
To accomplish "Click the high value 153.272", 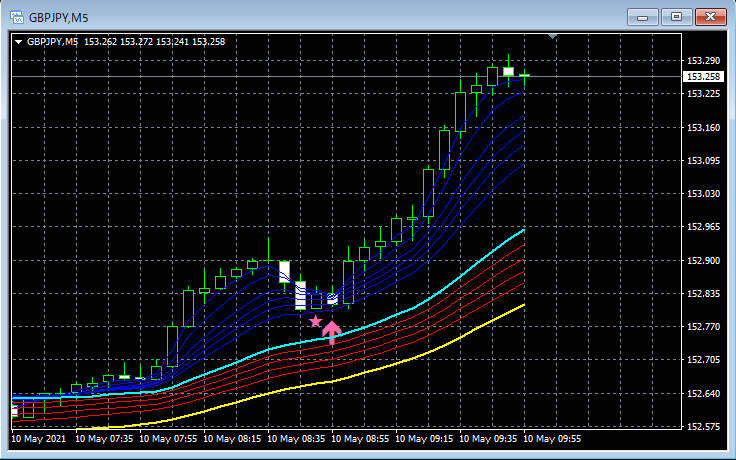I will pos(137,42).
